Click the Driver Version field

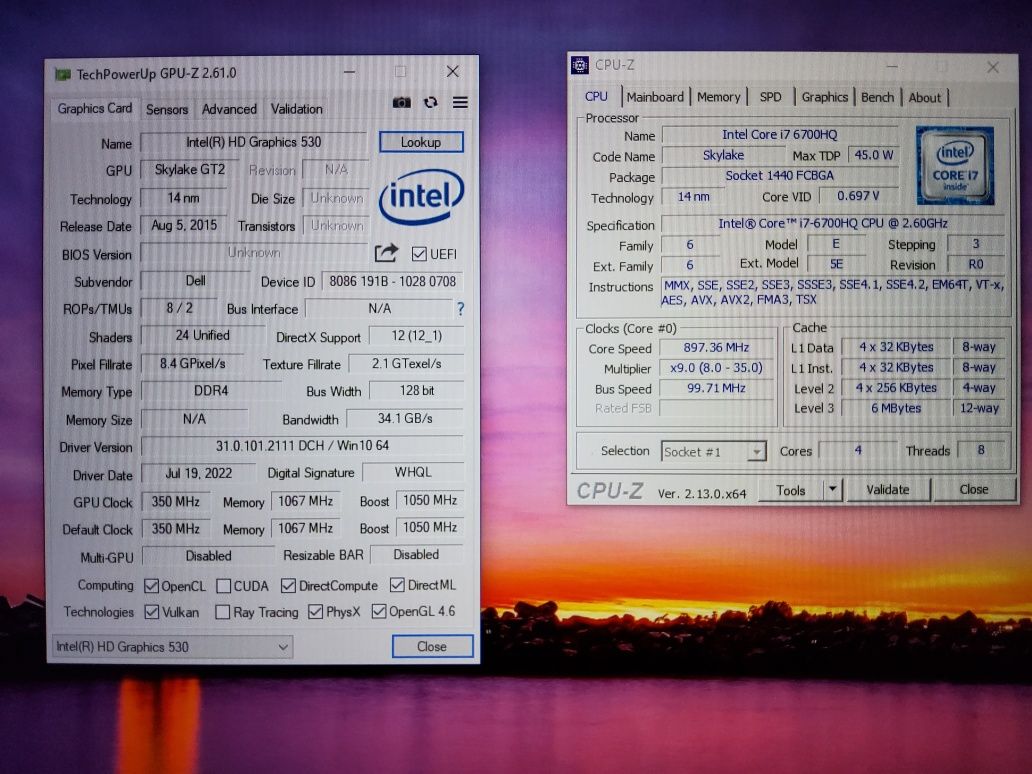coord(302,446)
